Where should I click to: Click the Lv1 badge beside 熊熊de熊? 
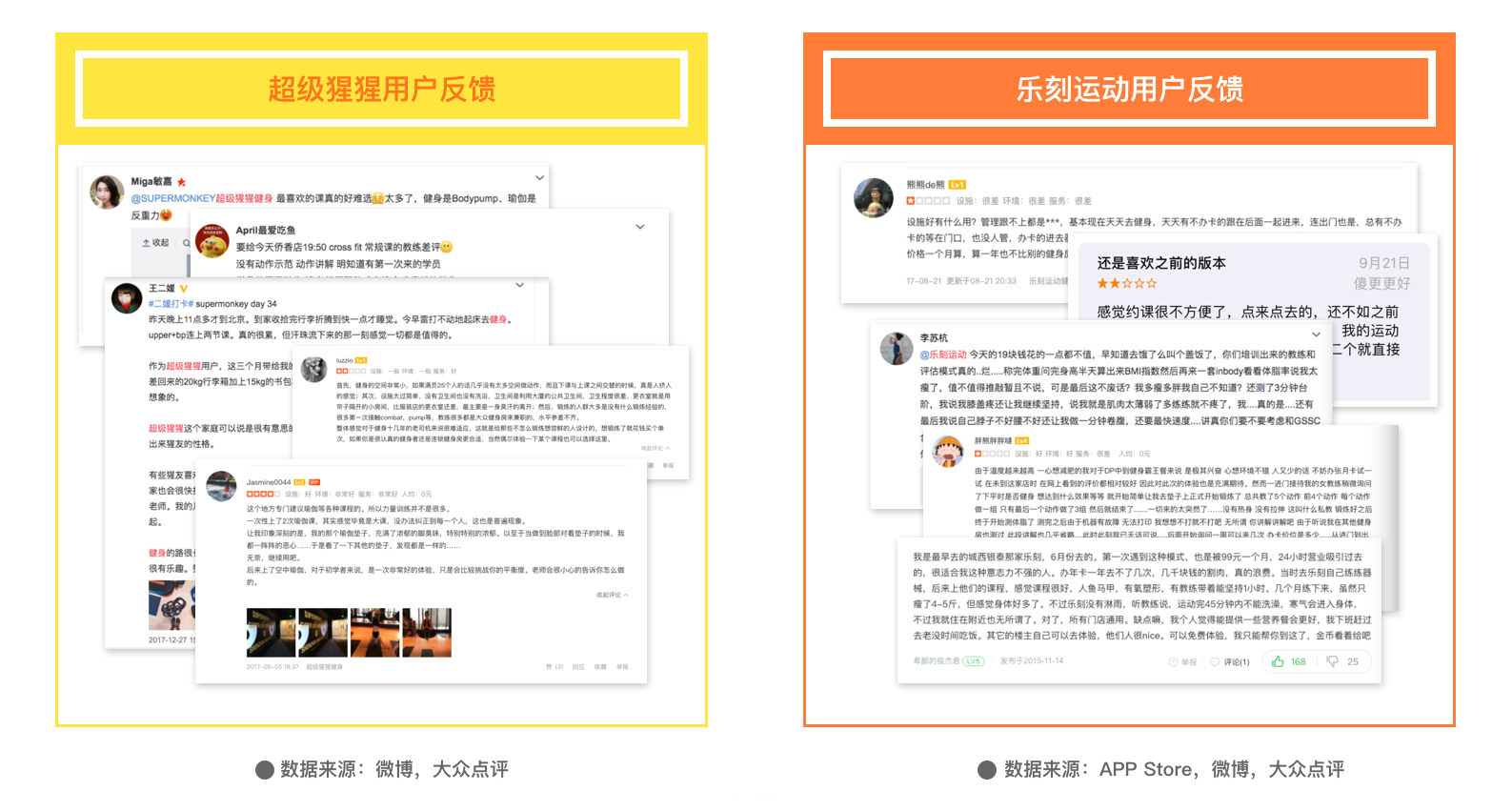tap(958, 185)
